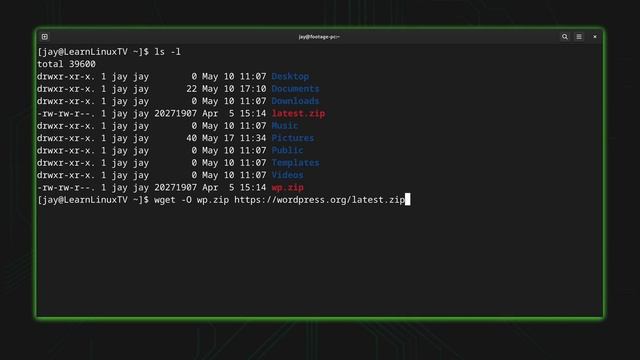640x360 pixels.
Task: Click the wp.zip file name in red
Action: point(287,187)
